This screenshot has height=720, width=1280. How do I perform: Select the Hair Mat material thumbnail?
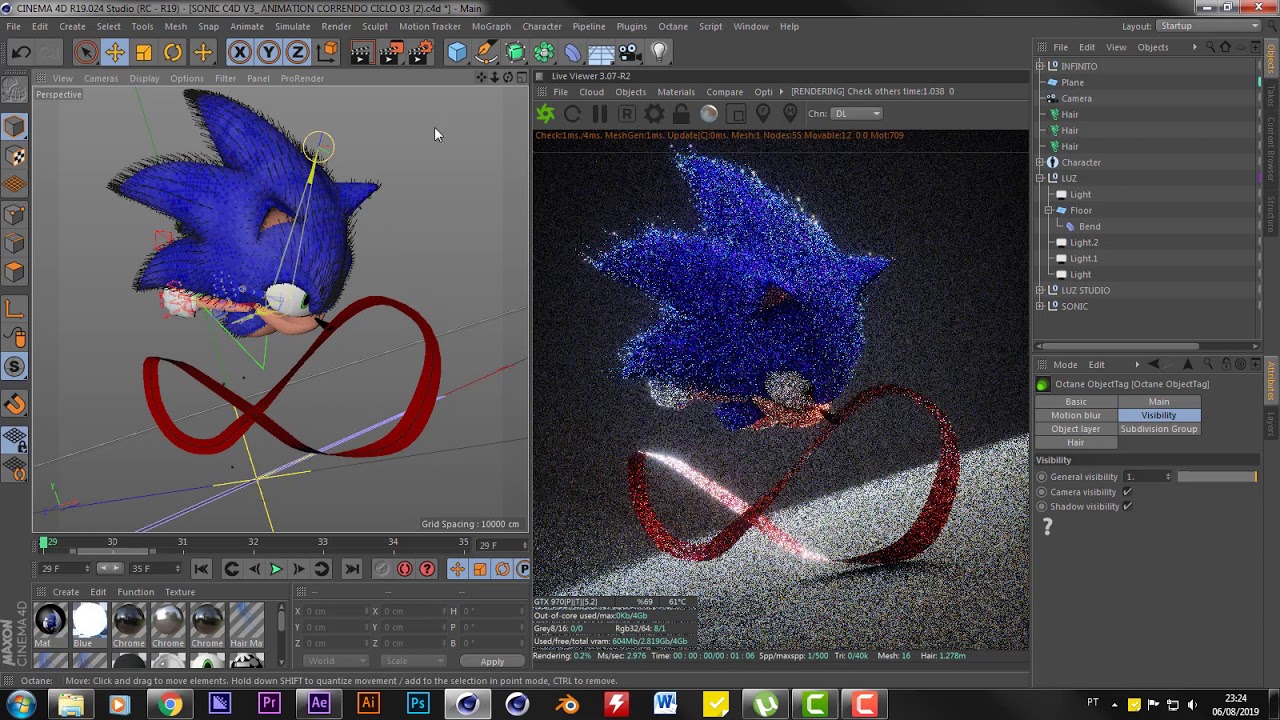pyautogui.click(x=246, y=624)
